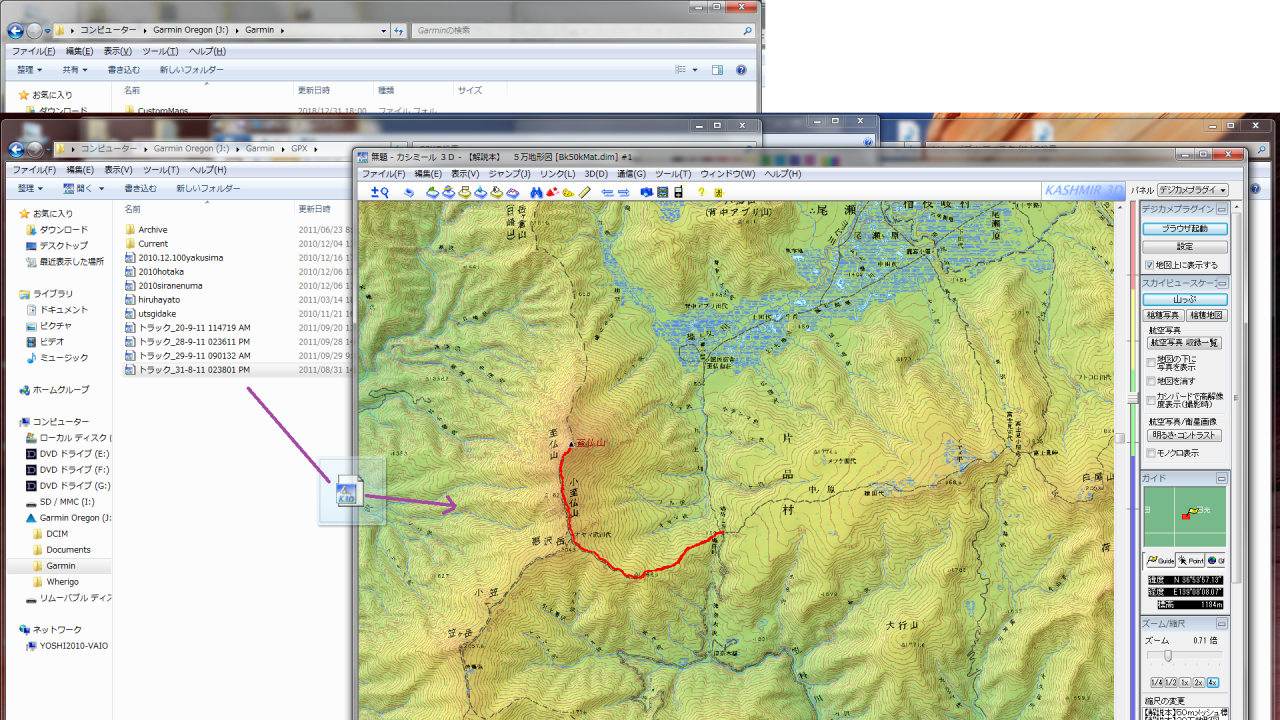Image resolution: width=1280 pixels, height=720 pixels.
Task: Select the 1/4 zoom toggle button
Action: 1157,682
